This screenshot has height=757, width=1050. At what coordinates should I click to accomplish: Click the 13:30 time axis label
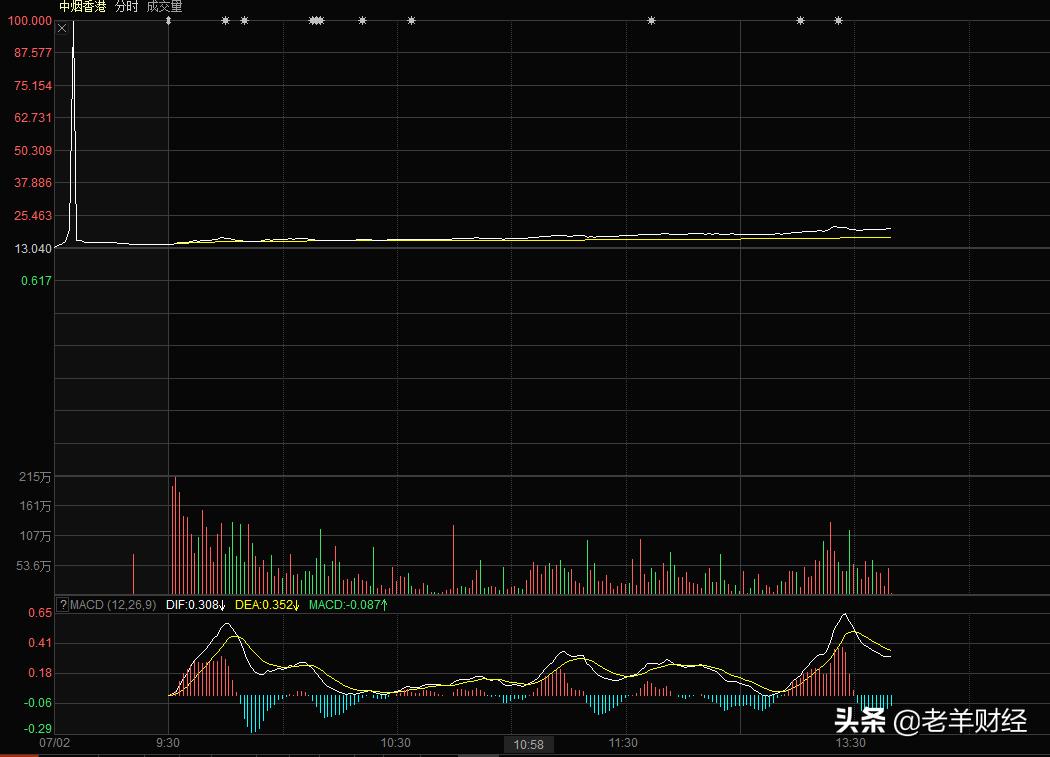850,742
